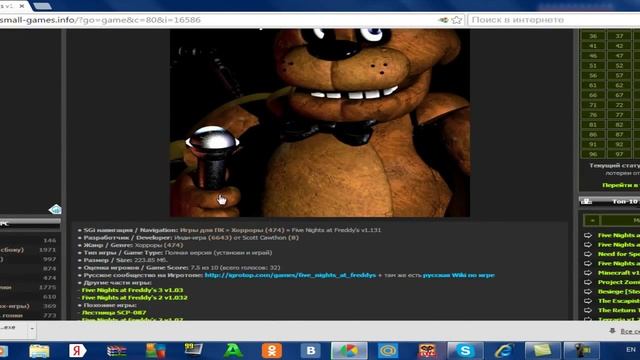Open 'Project Zom…' in the Топ-10 list
The image size is (640, 360).
click(619, 282)
